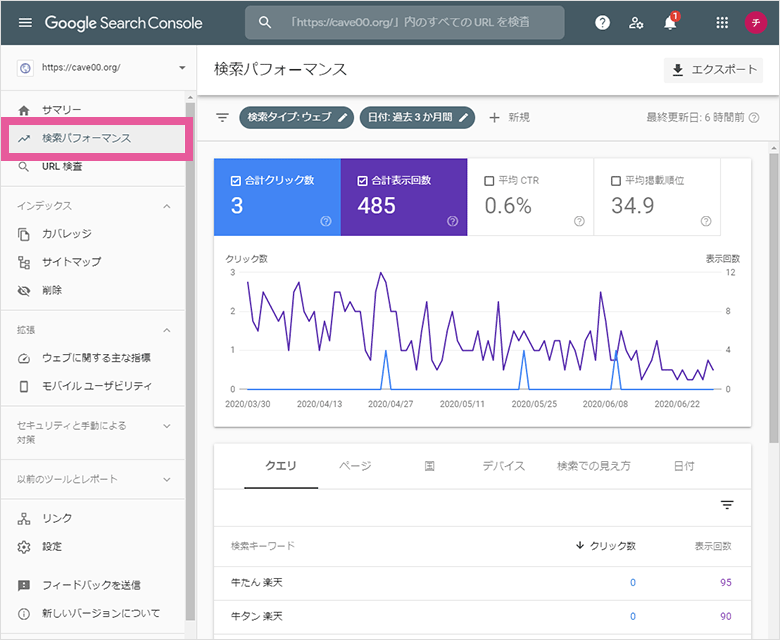Switch to the クエリ tab

pyautogui.click(x=281, y=466)
